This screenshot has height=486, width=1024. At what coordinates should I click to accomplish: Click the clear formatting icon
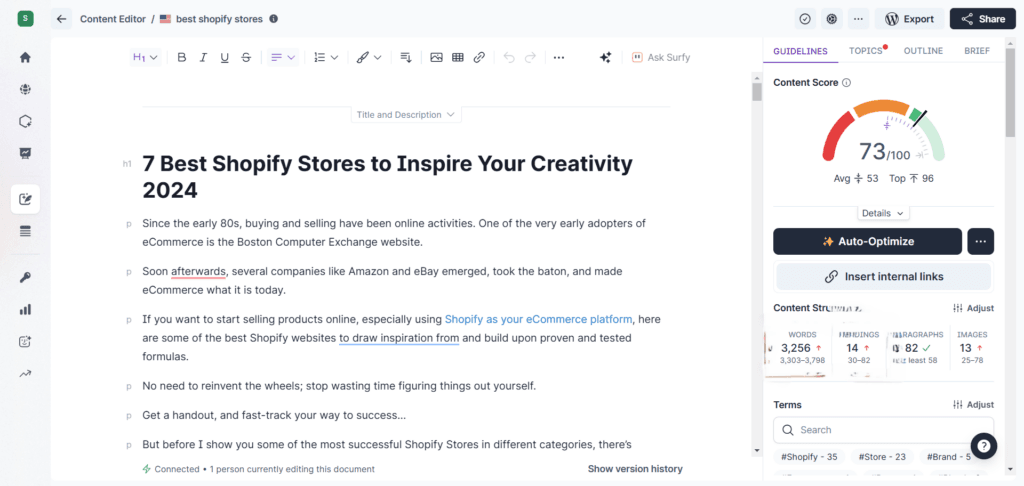406,57
